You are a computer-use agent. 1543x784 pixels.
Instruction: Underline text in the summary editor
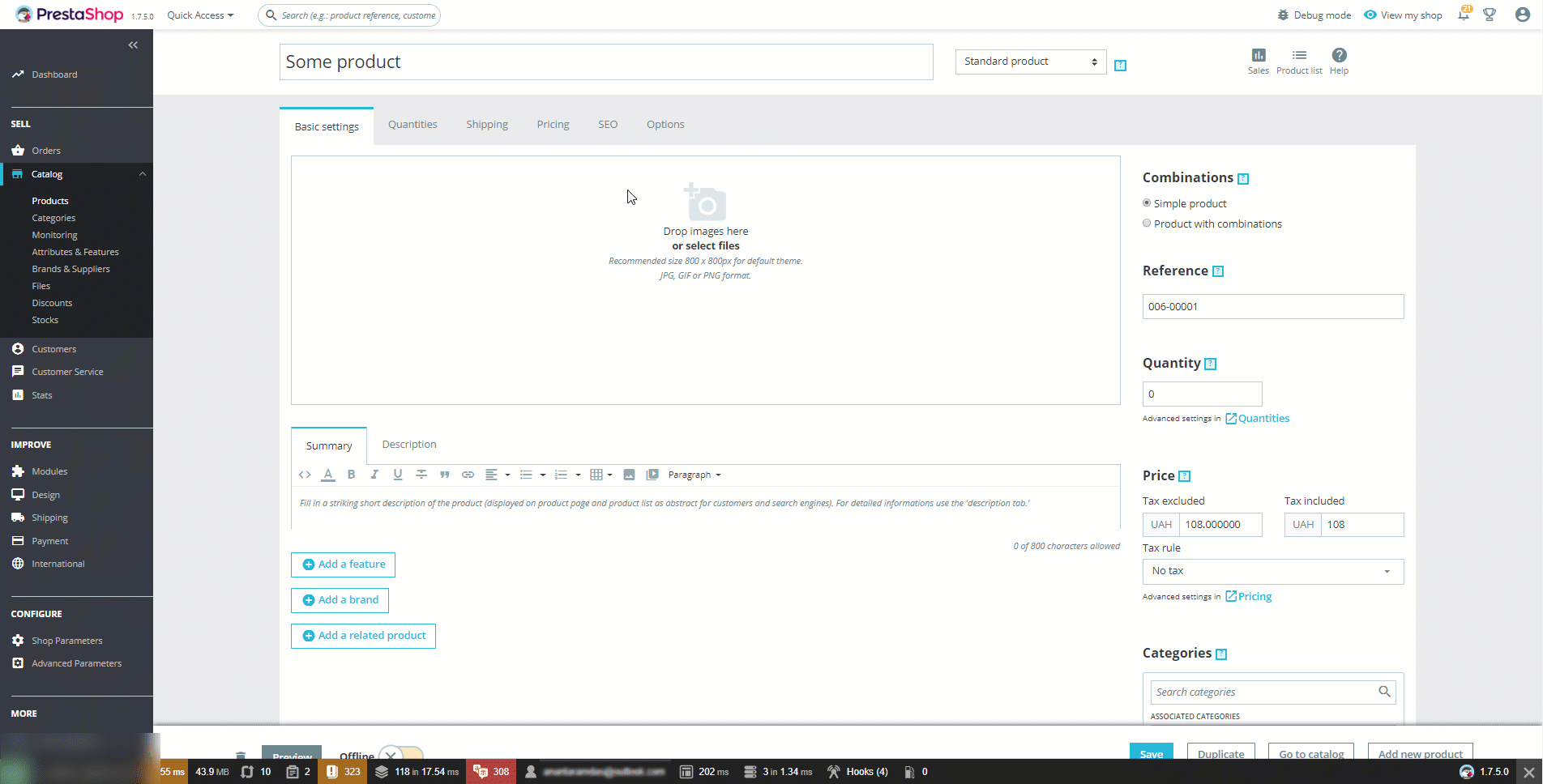click(x=398, y=475)
